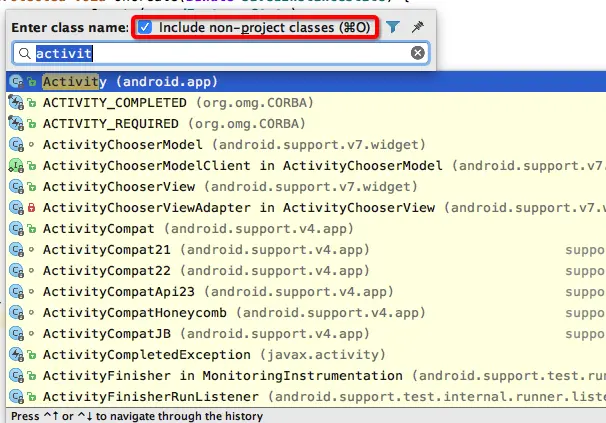Click package-private dot on ActivityChooserModel row
The height and width of the screenshot is (423, 606).
pyautogui.click(x=32, y=145)
